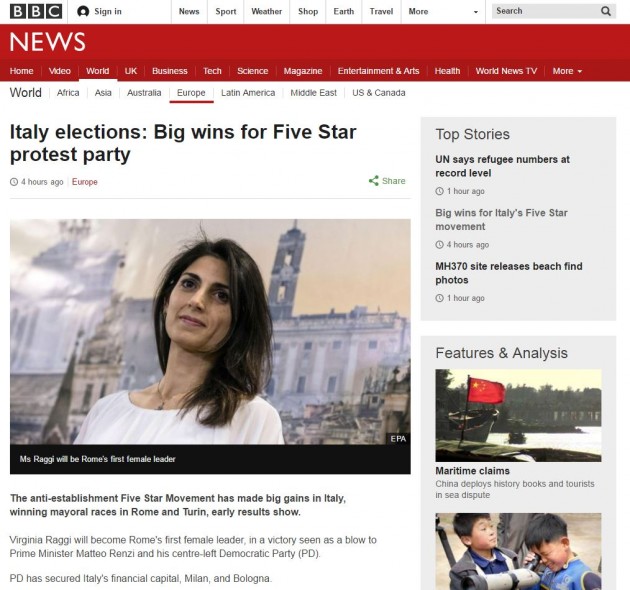Go to Entertainment & Arts section
630x590 pixels.
coord(378,71)
